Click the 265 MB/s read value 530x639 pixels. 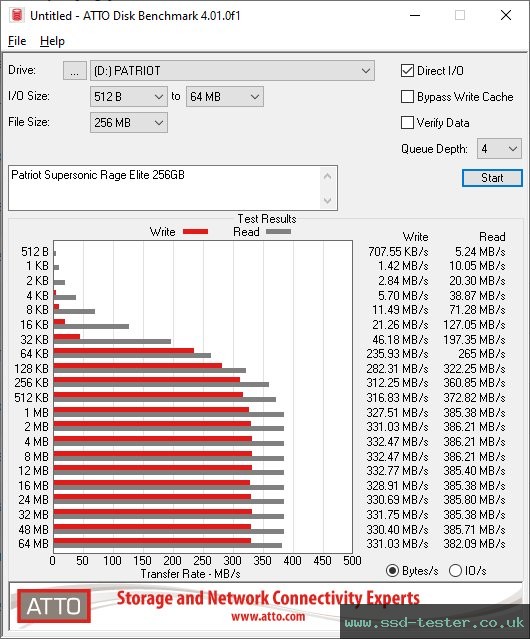pyautogui.click(x=482, y=353)
